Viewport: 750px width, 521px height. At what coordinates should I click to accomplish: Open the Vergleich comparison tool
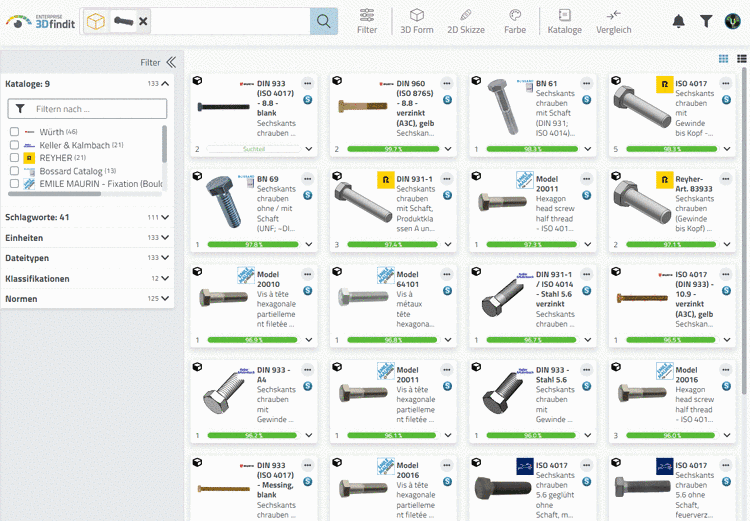tap(613, 22)
